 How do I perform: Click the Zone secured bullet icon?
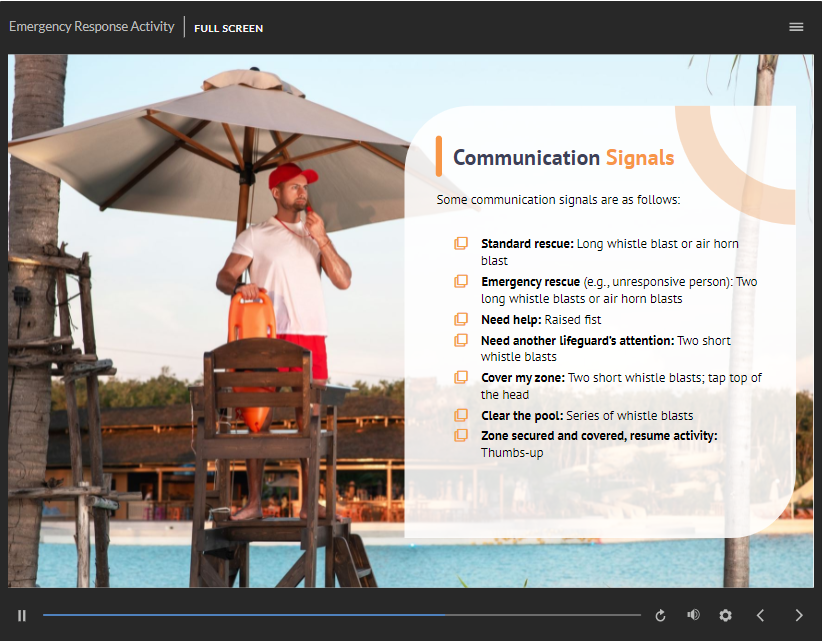(x=461, y=435)
